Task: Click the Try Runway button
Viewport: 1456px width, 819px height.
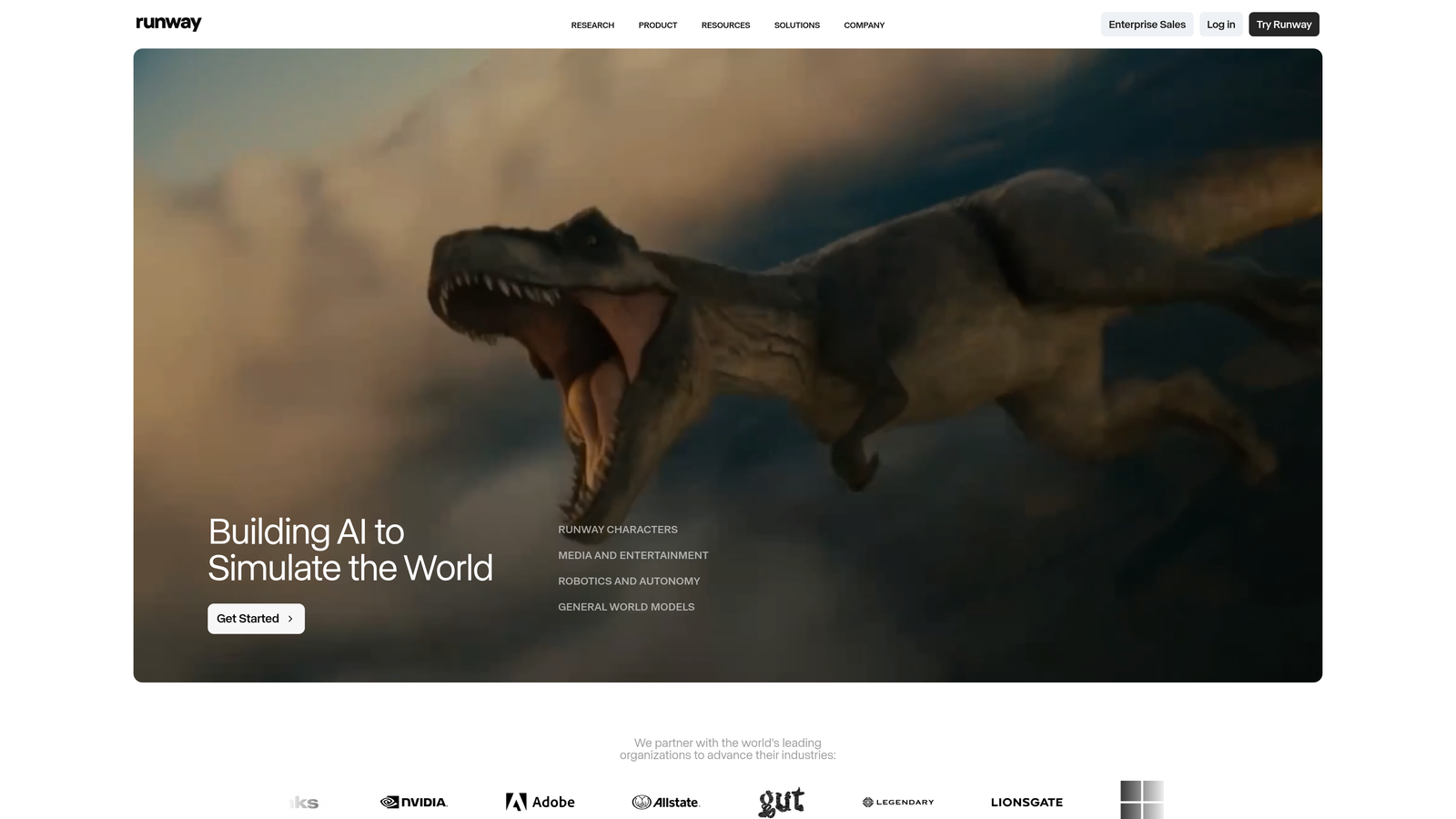Action: pos(1283,24)
